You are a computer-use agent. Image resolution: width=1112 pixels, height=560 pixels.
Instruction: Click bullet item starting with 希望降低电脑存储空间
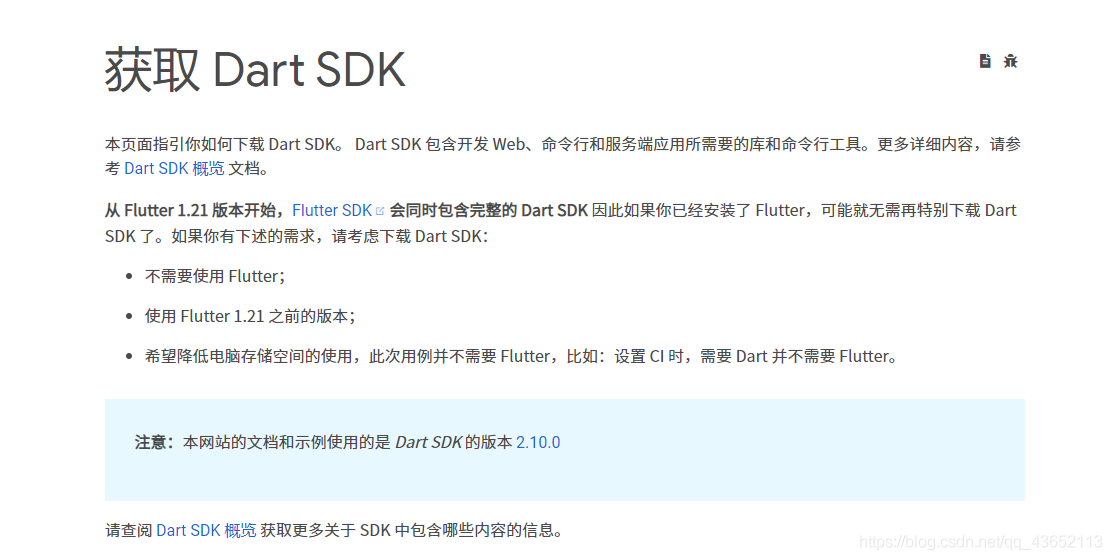point(520,356)
